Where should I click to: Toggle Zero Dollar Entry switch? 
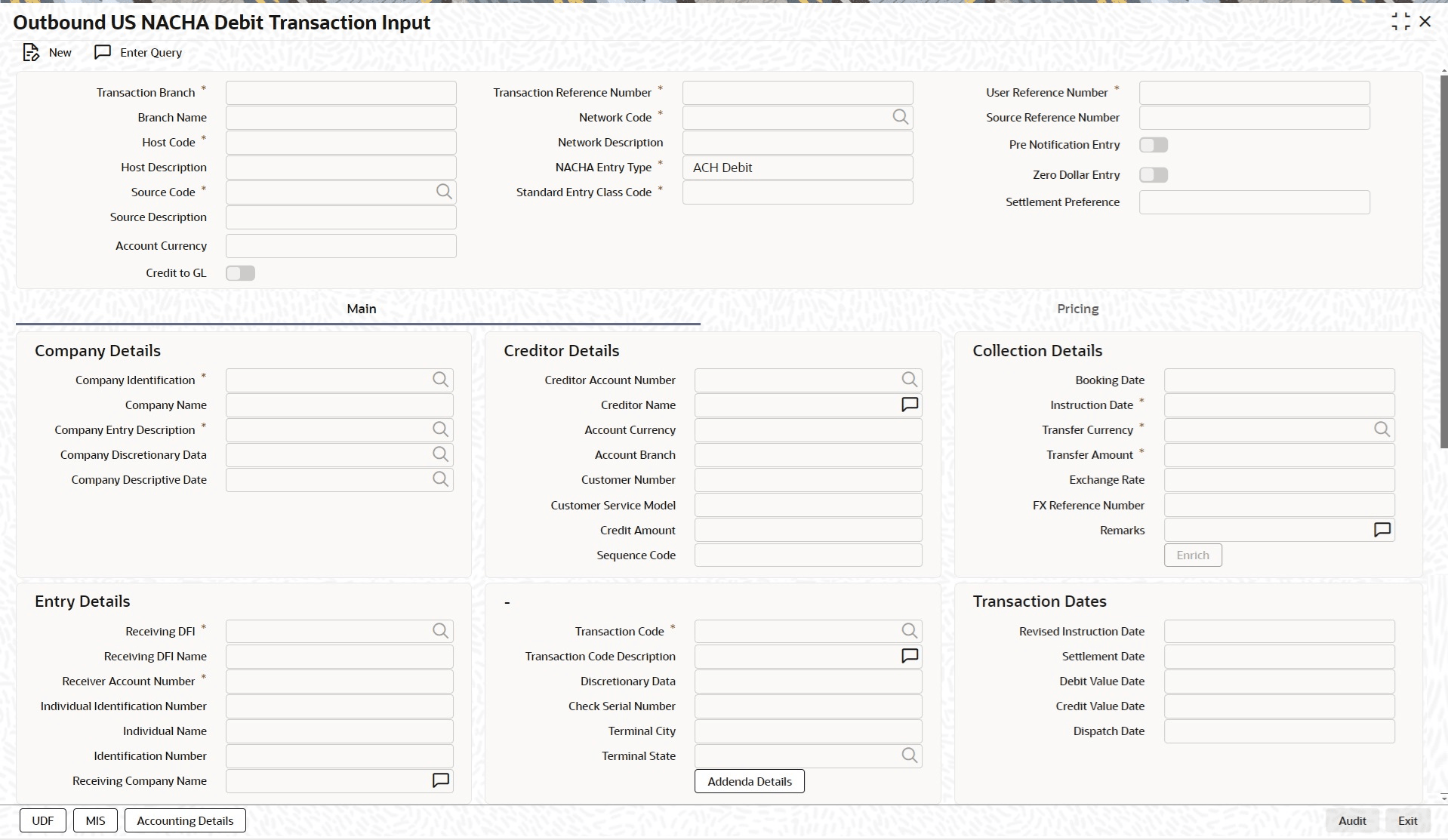pyautogui.click(x=1154, y=174)
